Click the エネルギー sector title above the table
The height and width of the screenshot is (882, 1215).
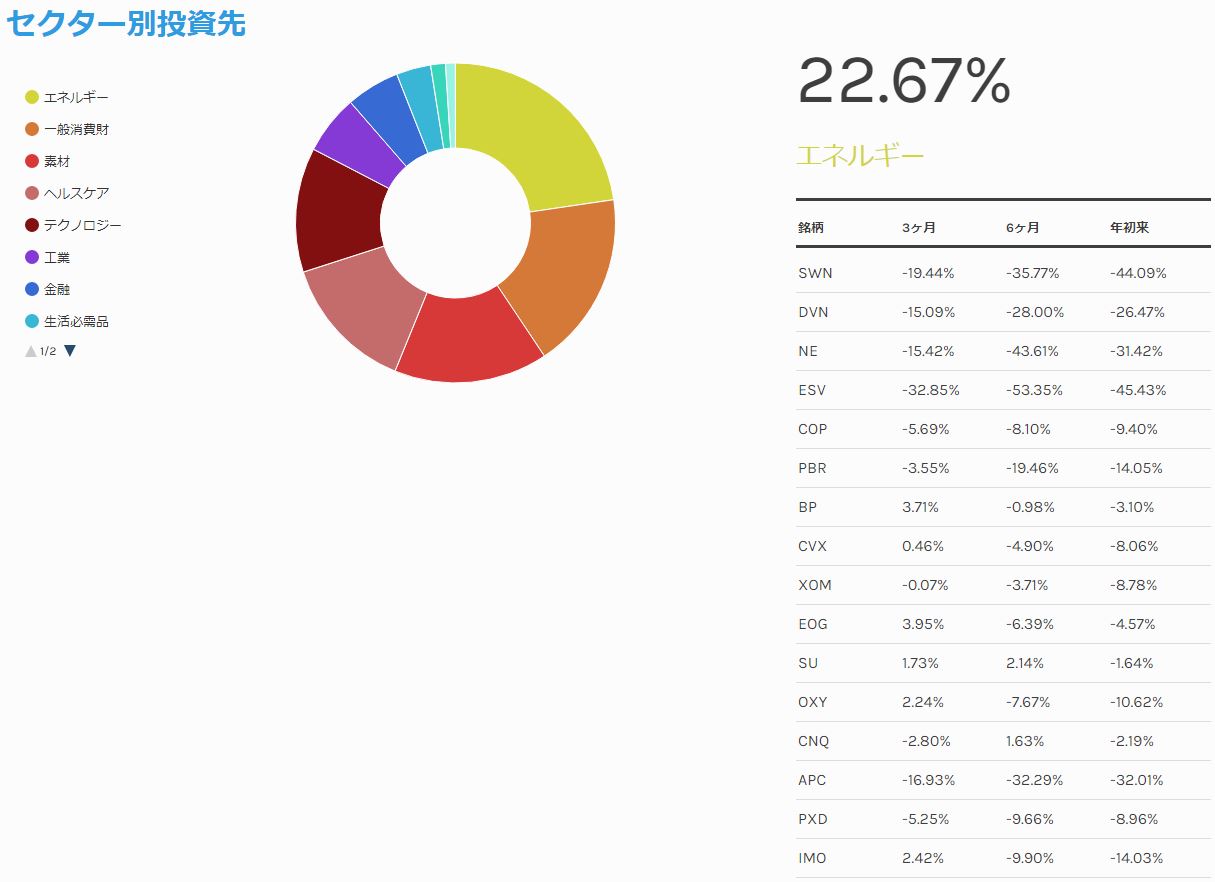coord(860,156)
